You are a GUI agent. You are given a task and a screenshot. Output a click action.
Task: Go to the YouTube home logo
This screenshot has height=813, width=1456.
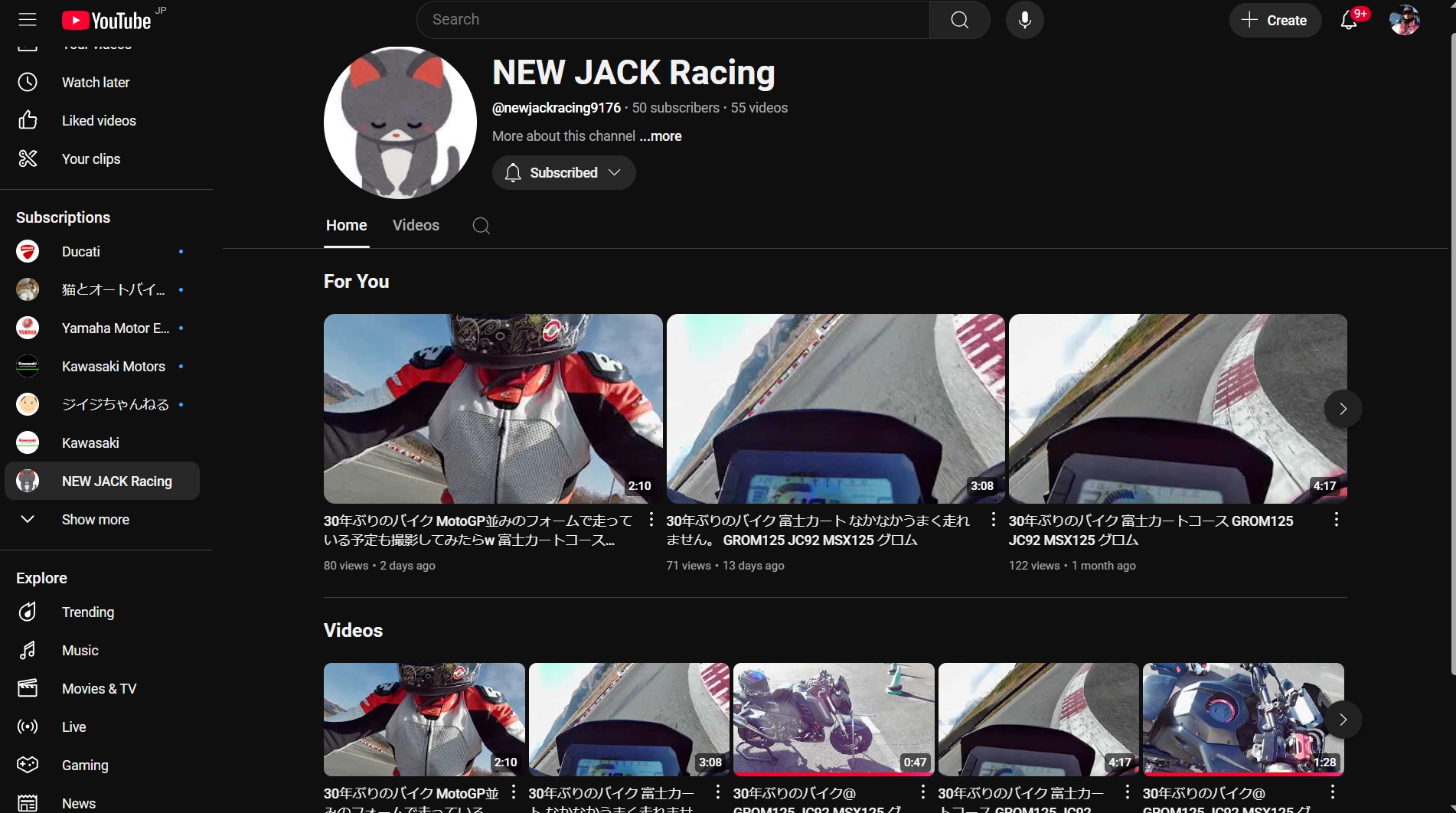tap(106, 21)
